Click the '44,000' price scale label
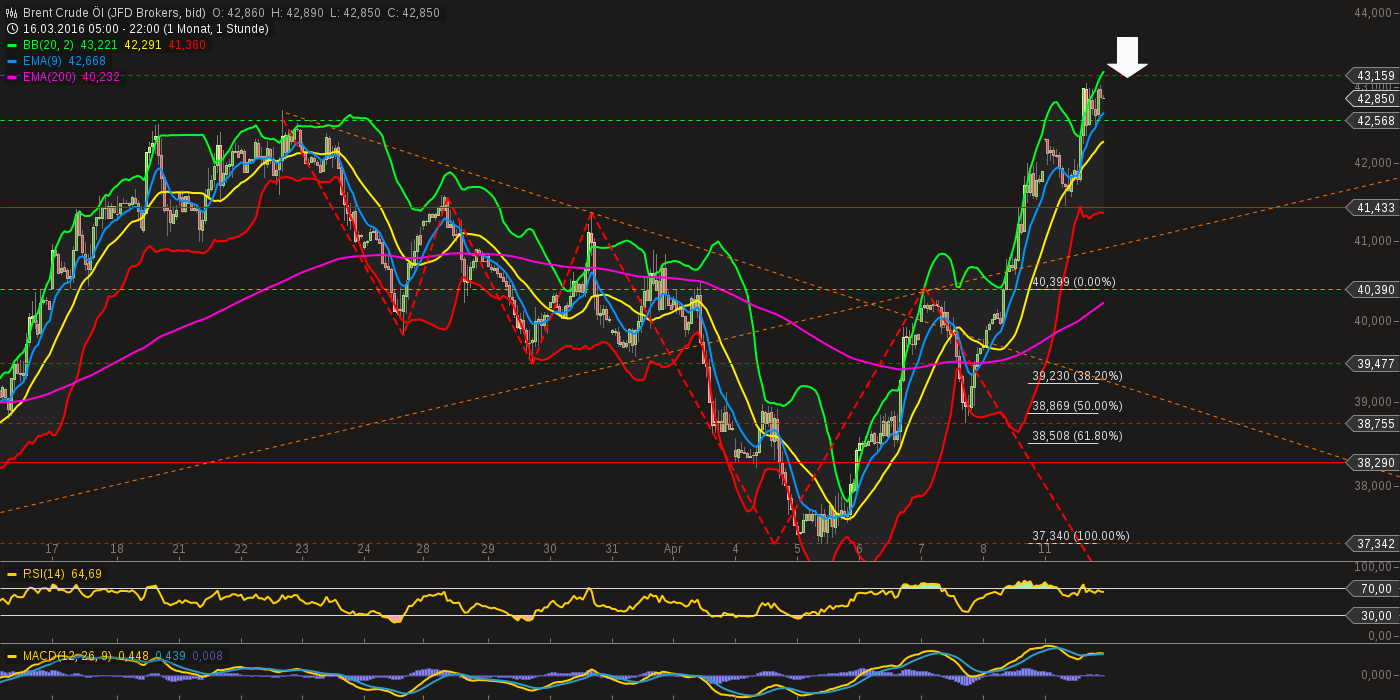The height and width of the screenshot is (700, 1400). coord(1375,13)
